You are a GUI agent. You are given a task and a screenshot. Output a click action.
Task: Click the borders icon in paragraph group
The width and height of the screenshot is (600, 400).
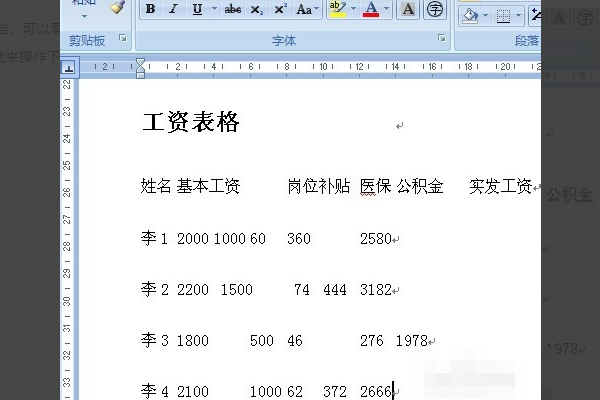point(503,16)
